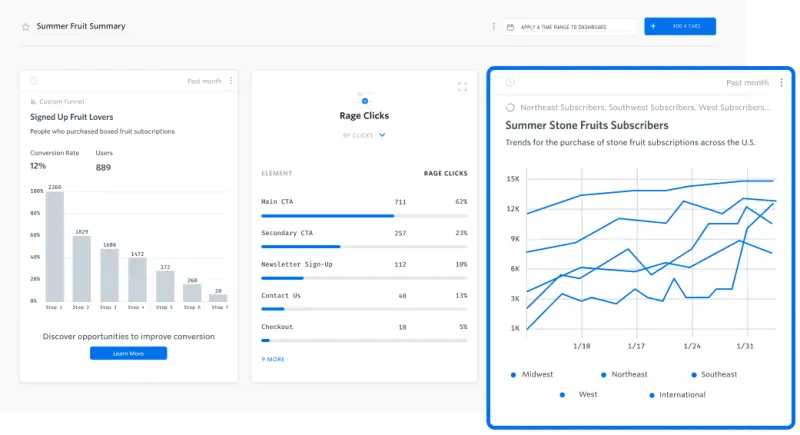
Task: Click the Main CTA progress bar
Action: point(364,216)
